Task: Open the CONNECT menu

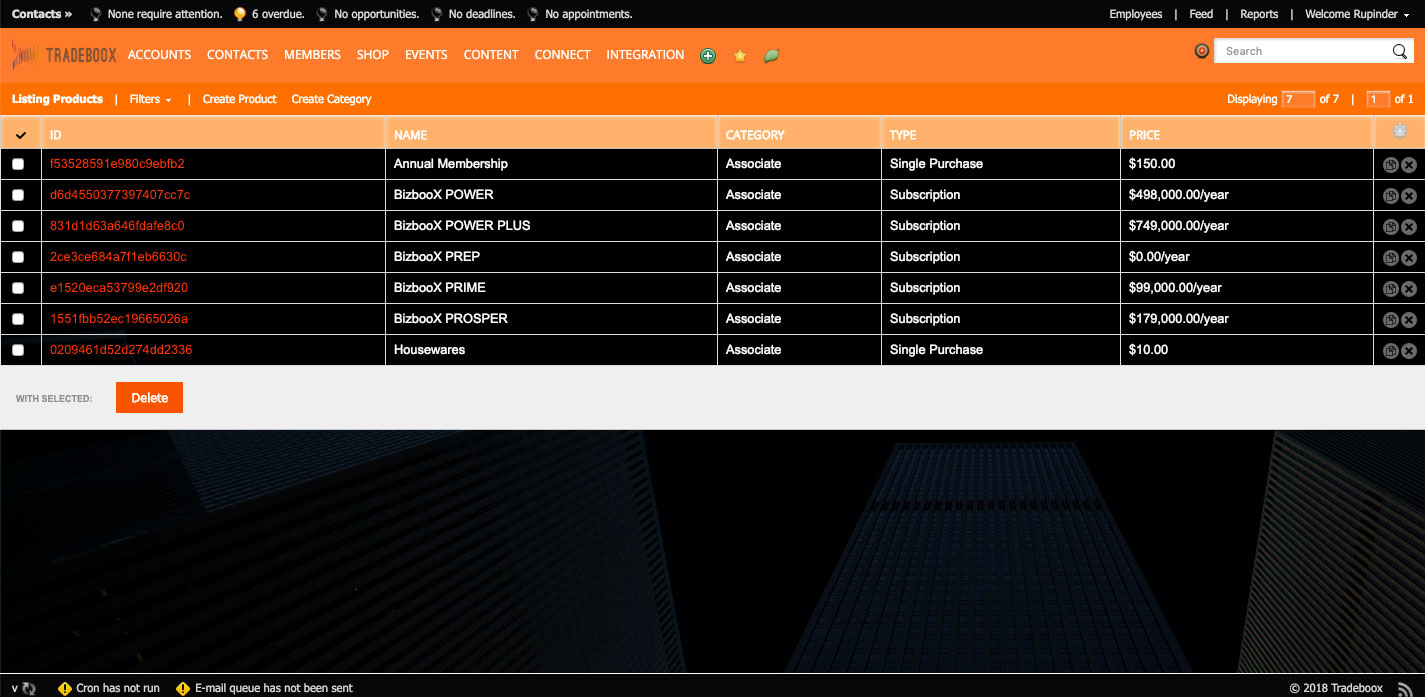Action: point(562,55)
